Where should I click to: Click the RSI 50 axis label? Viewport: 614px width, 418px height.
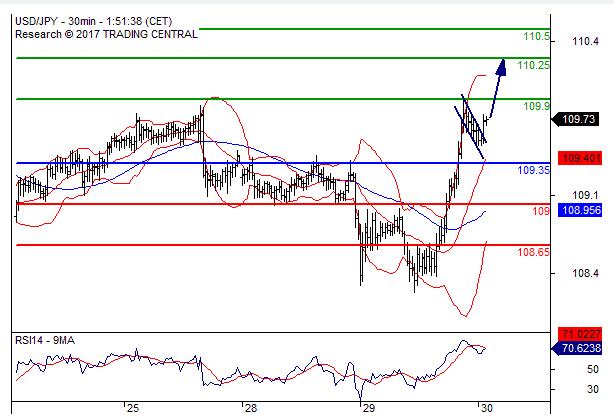[593, 369]
